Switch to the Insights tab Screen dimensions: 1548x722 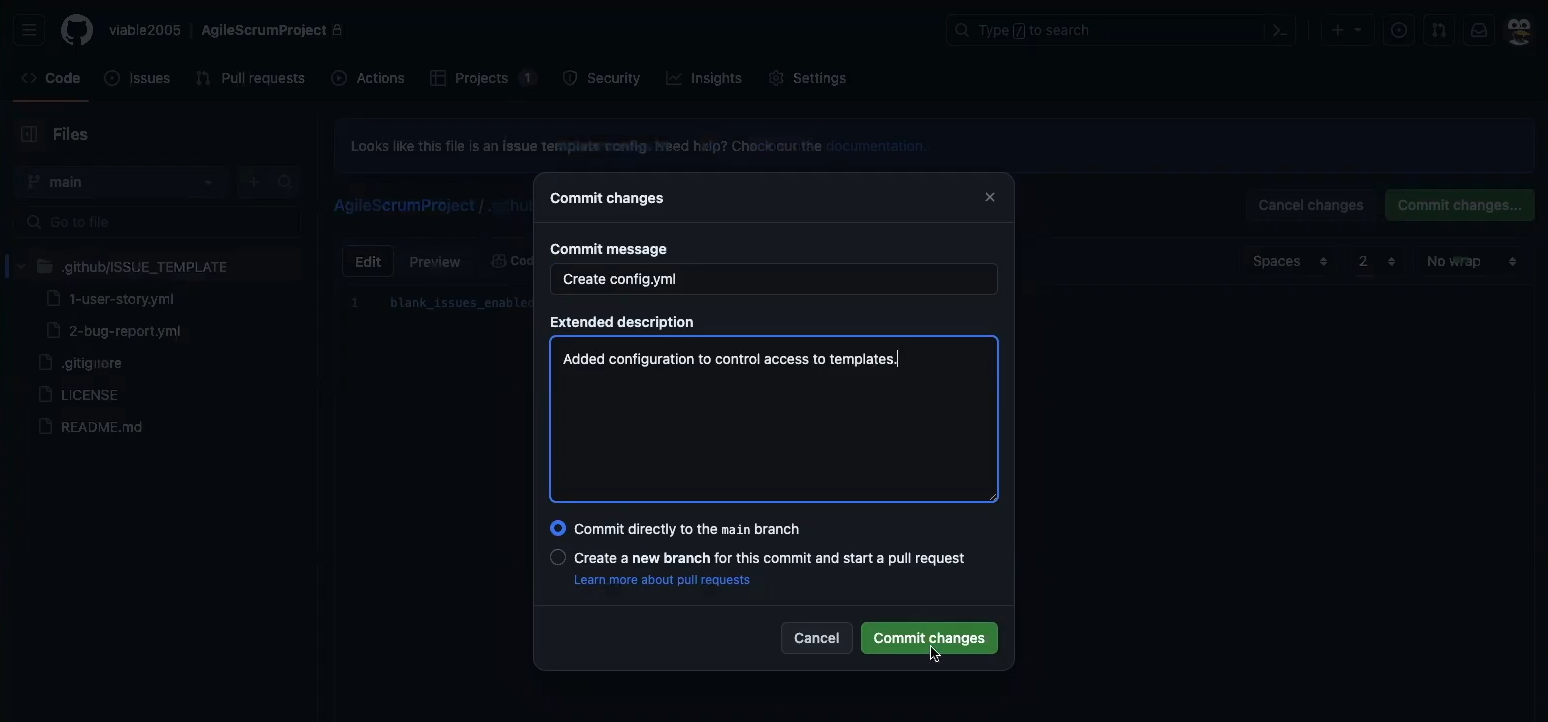point(704,78)
